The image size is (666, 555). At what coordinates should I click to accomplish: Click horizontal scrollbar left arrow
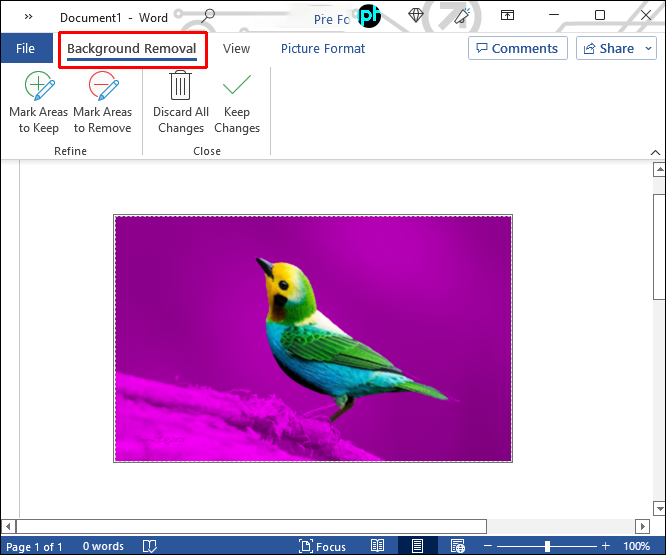8,527
